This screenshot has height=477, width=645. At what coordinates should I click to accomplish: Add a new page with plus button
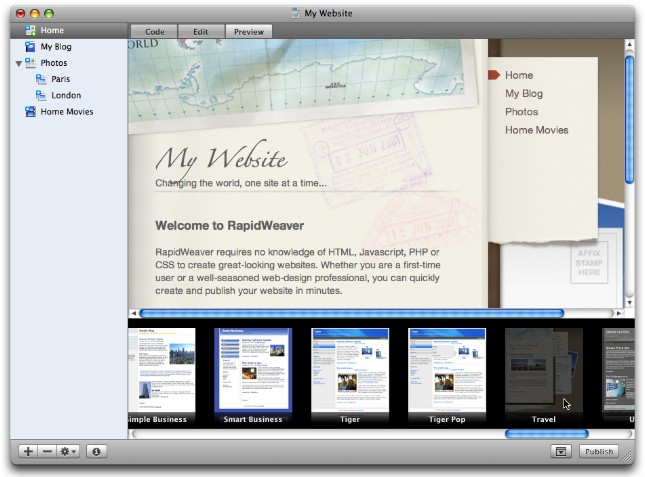28,452
